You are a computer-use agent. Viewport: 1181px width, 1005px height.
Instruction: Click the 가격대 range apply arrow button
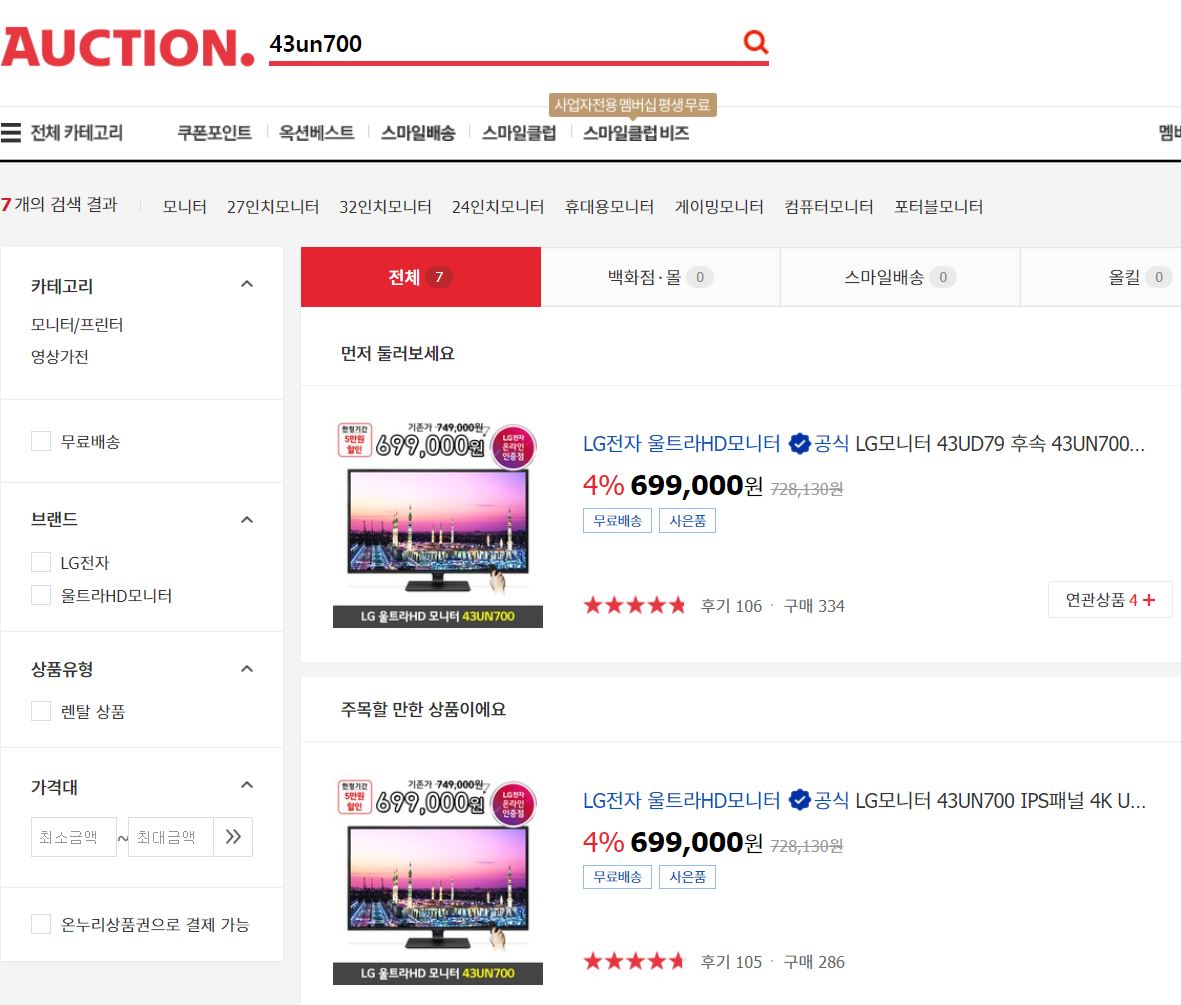(233, 837)
